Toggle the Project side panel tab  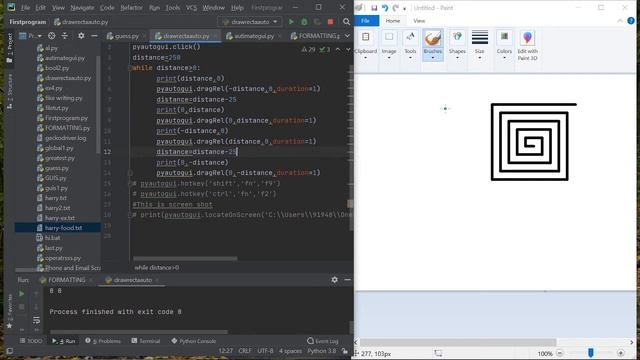click(9, 48)
